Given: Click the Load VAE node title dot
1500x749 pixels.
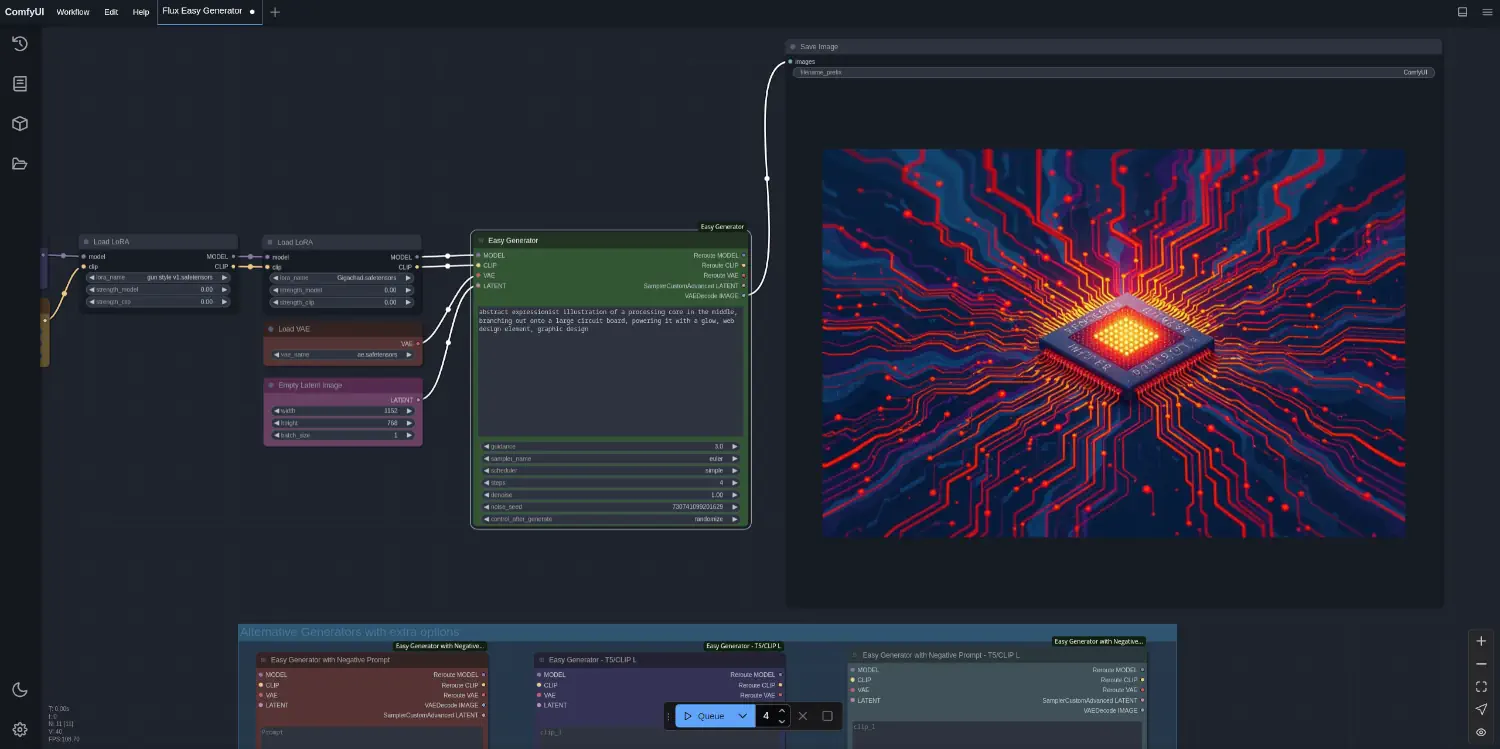Looking at the screenshot, I should click(271, 329).
